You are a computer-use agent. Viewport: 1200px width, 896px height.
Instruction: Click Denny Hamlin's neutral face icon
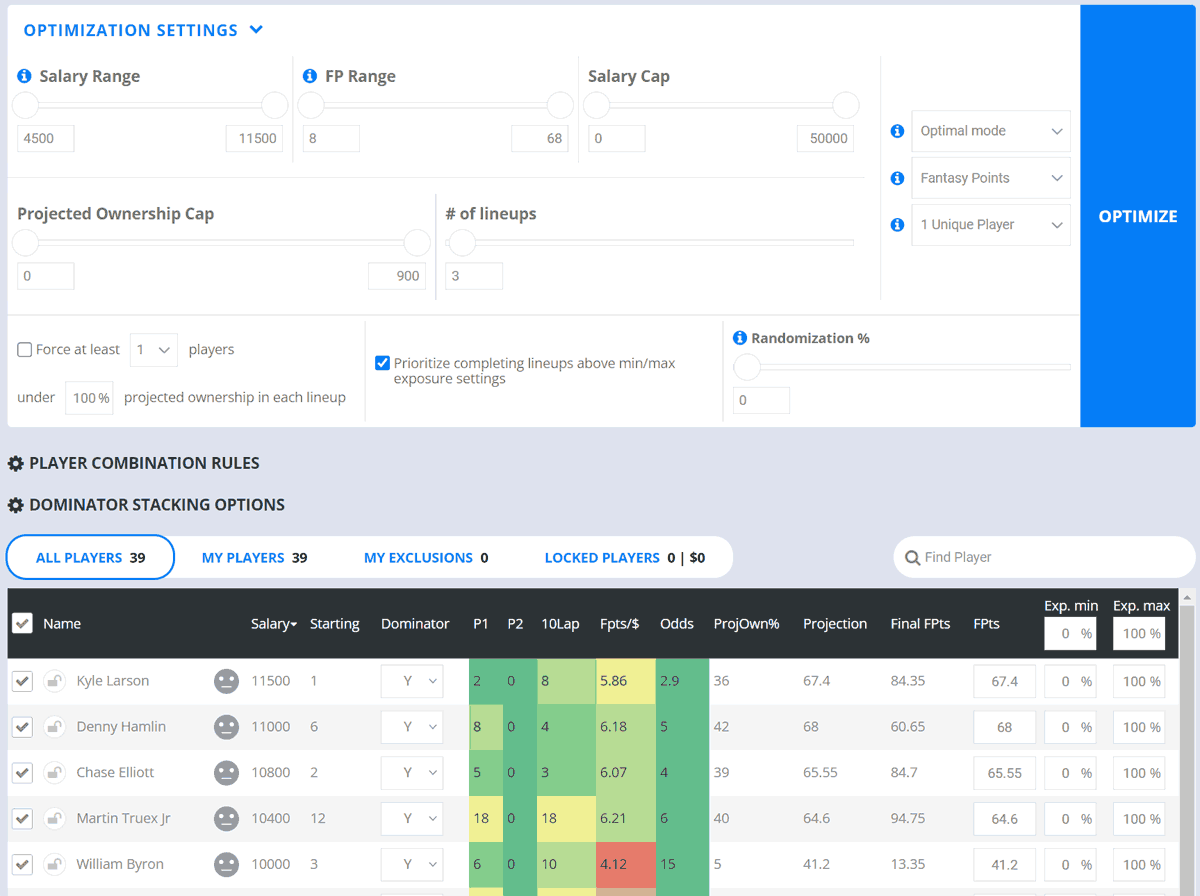click(x=227, y=727)
